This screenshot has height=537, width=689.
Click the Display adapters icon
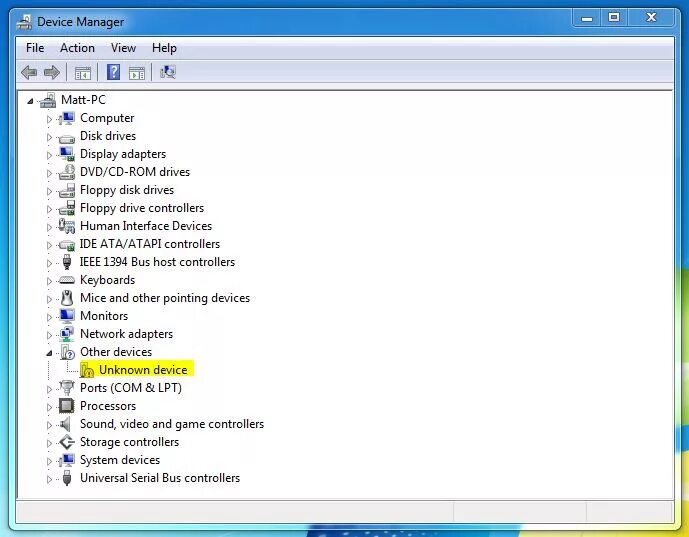[67, 154]
